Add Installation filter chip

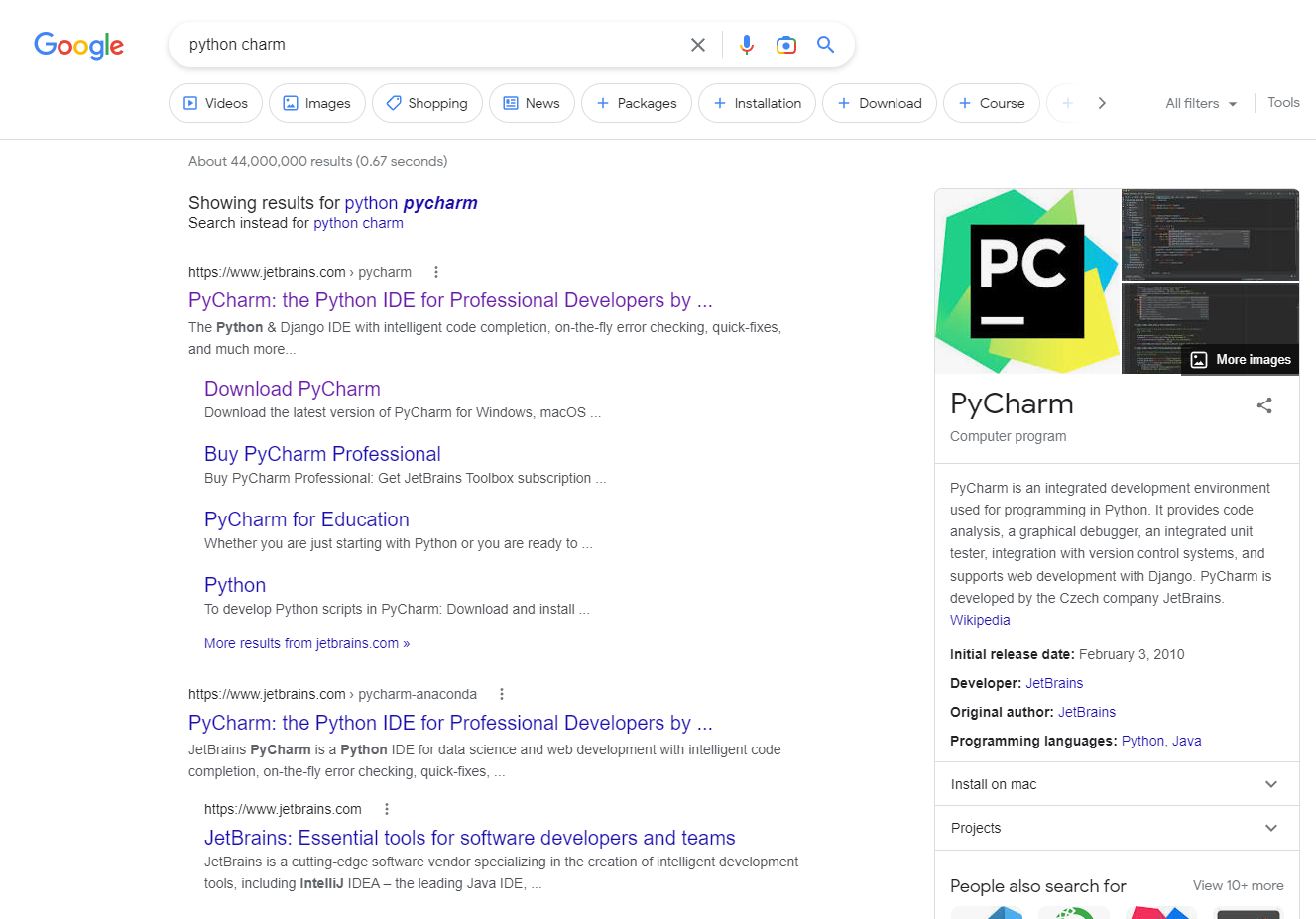tap(758, 103)
